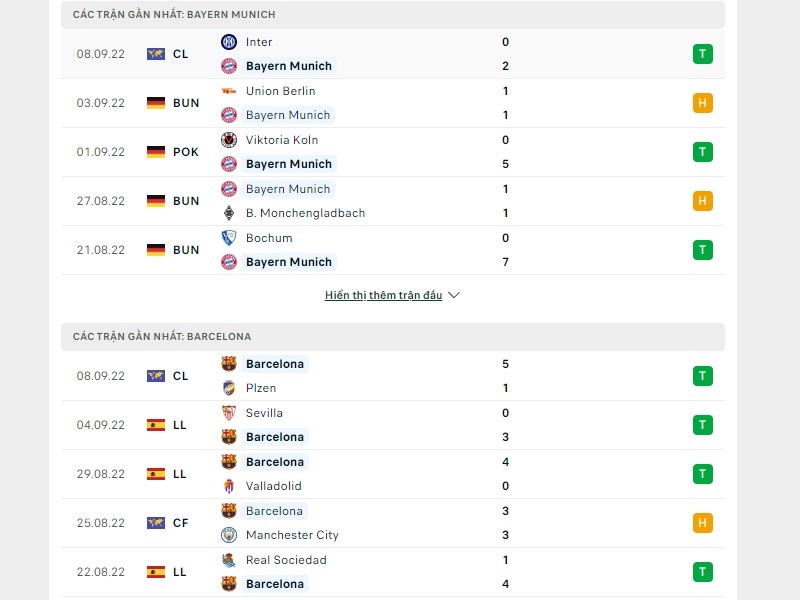
Task: Click the German flag on the POK row
Action: (x=155, y=152)
